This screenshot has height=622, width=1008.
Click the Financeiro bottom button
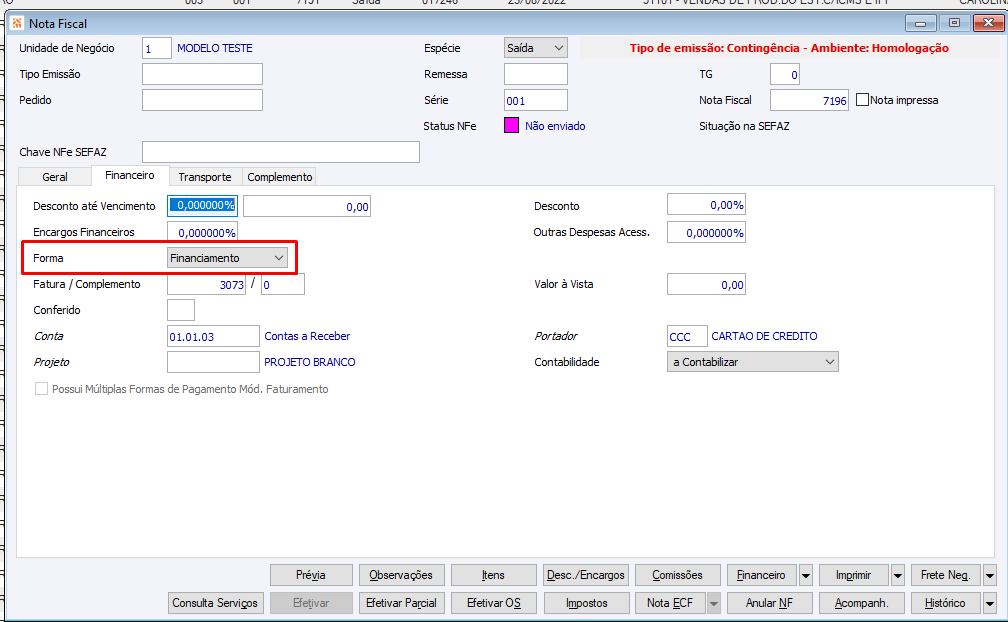tap(761, 575)
